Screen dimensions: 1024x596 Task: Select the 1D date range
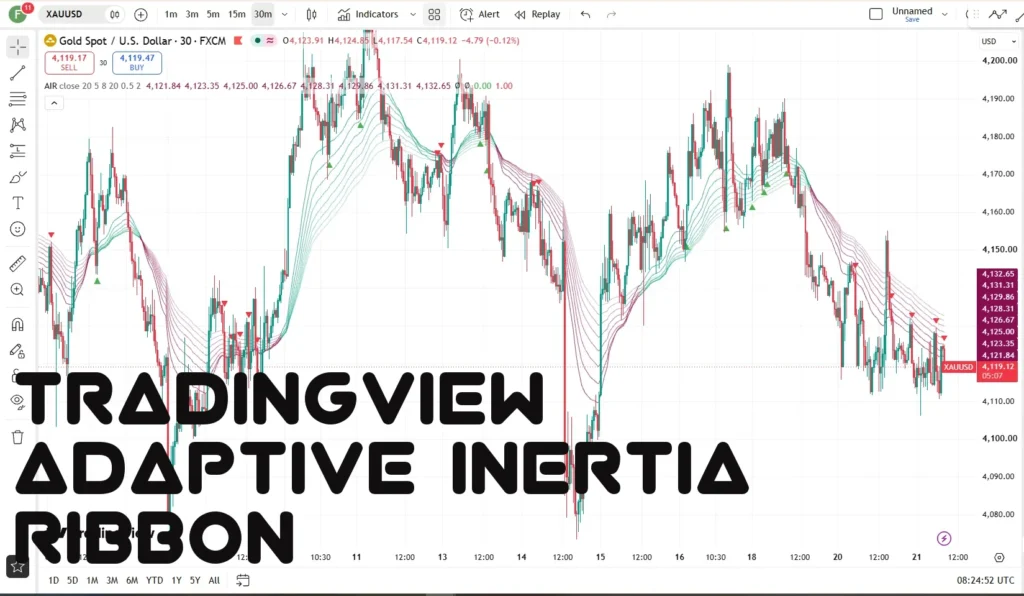(54, 580)
